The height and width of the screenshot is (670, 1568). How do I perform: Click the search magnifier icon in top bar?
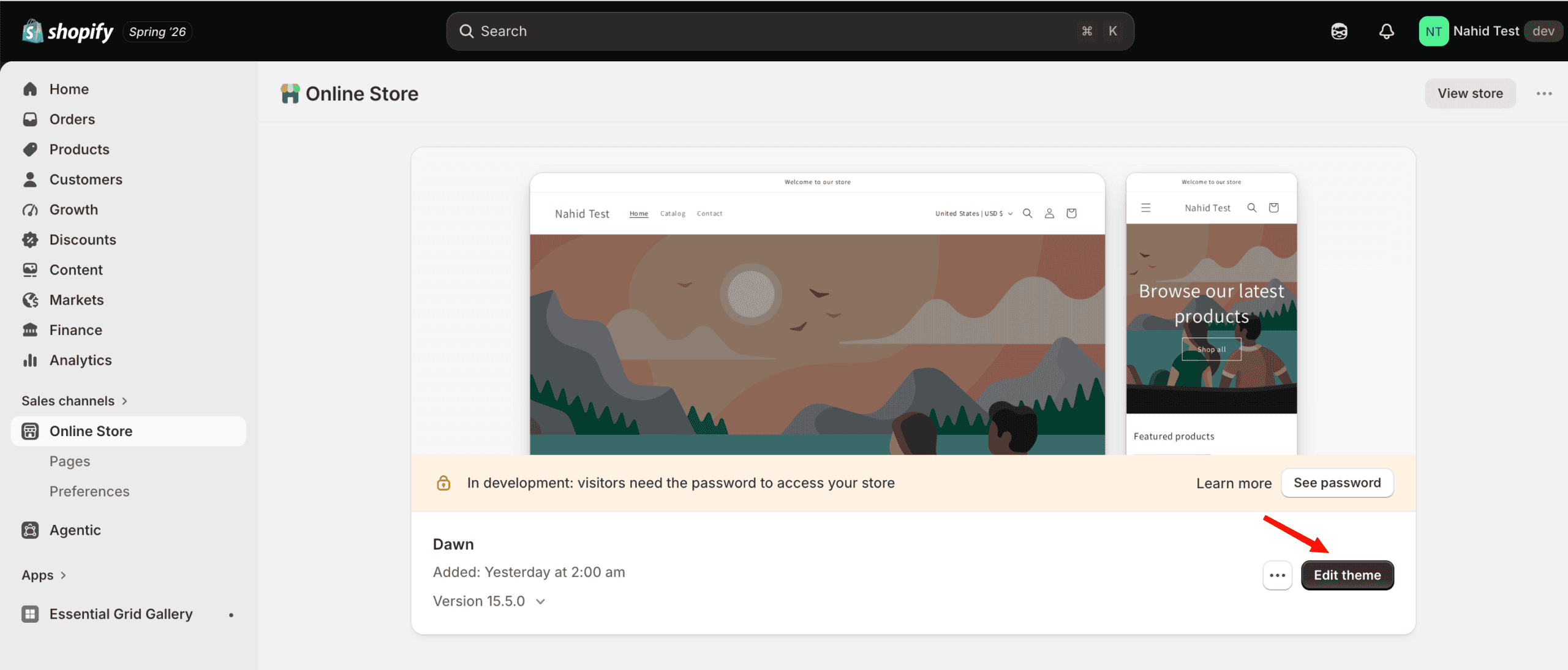(x=467, y=31)
